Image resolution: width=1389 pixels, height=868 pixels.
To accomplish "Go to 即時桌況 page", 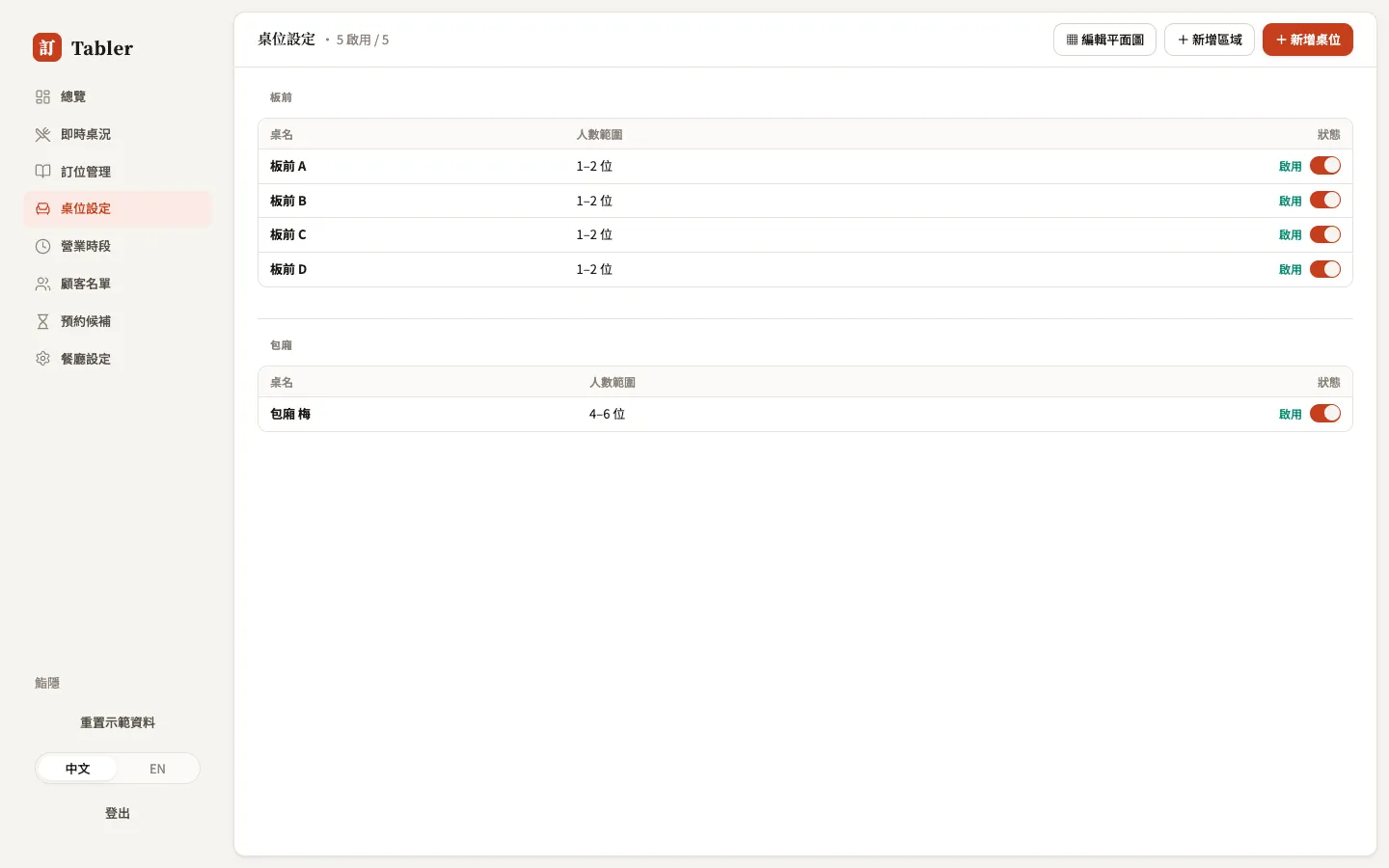I will (117, 134).
